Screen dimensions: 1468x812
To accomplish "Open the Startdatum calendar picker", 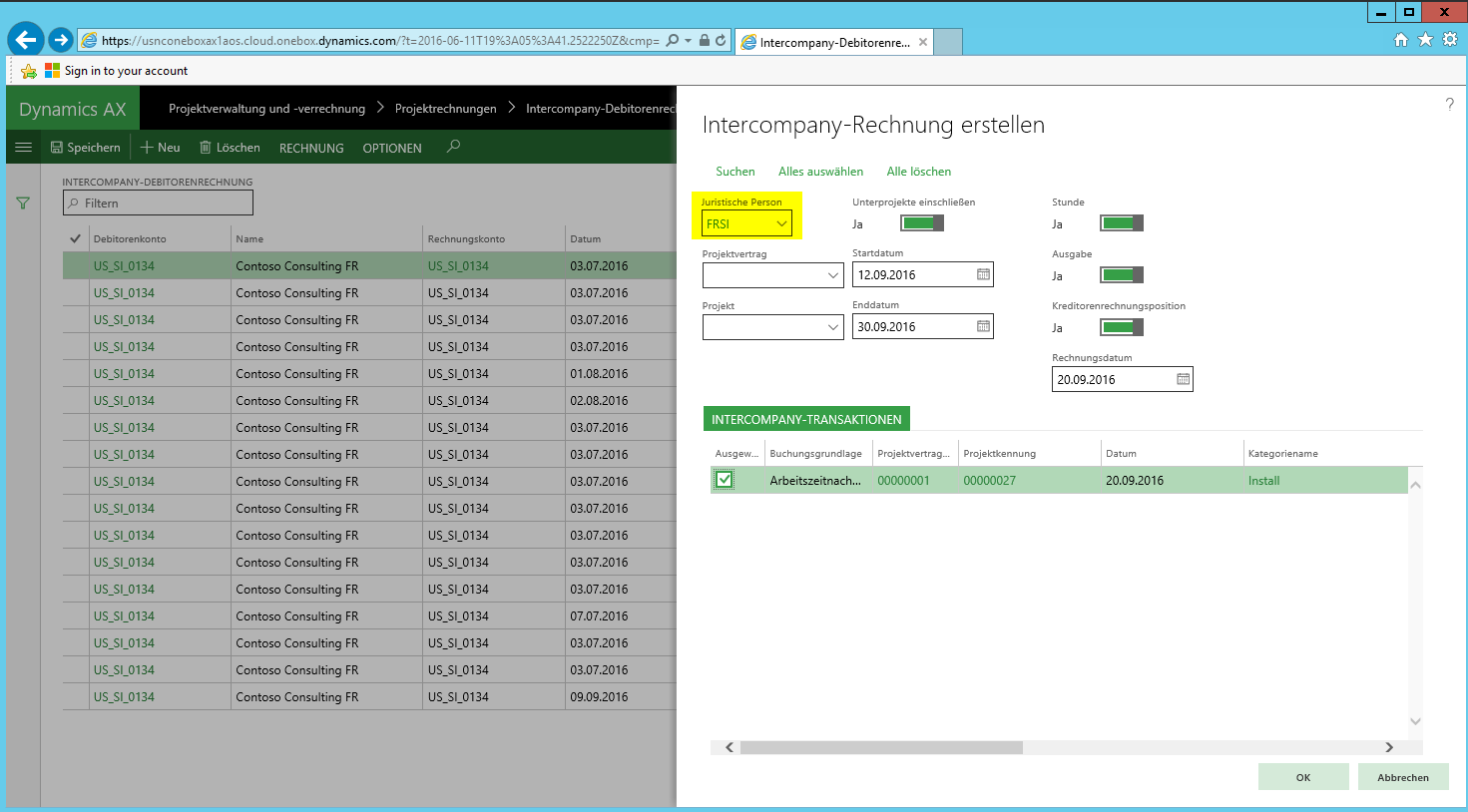I will 983,274.
